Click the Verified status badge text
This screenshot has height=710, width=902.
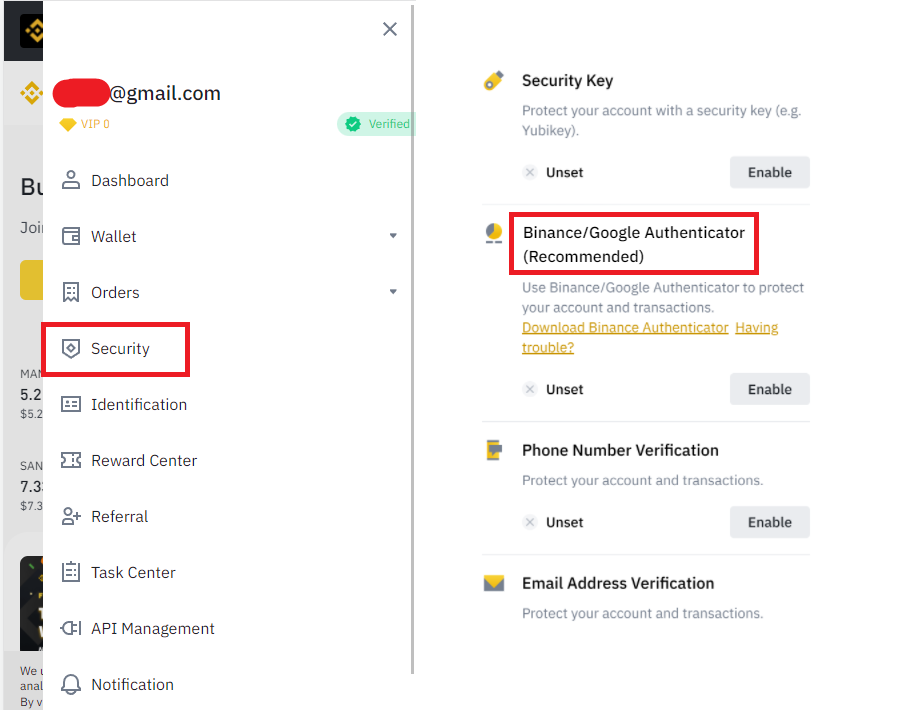(x=389, y=124)
